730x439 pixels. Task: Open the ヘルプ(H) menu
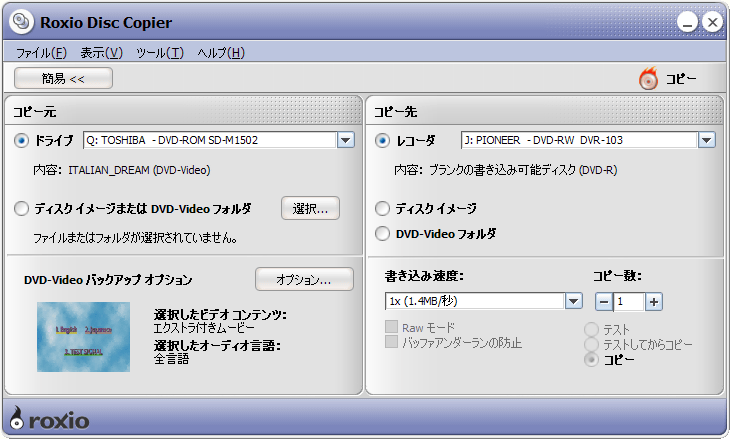(221, 53)
